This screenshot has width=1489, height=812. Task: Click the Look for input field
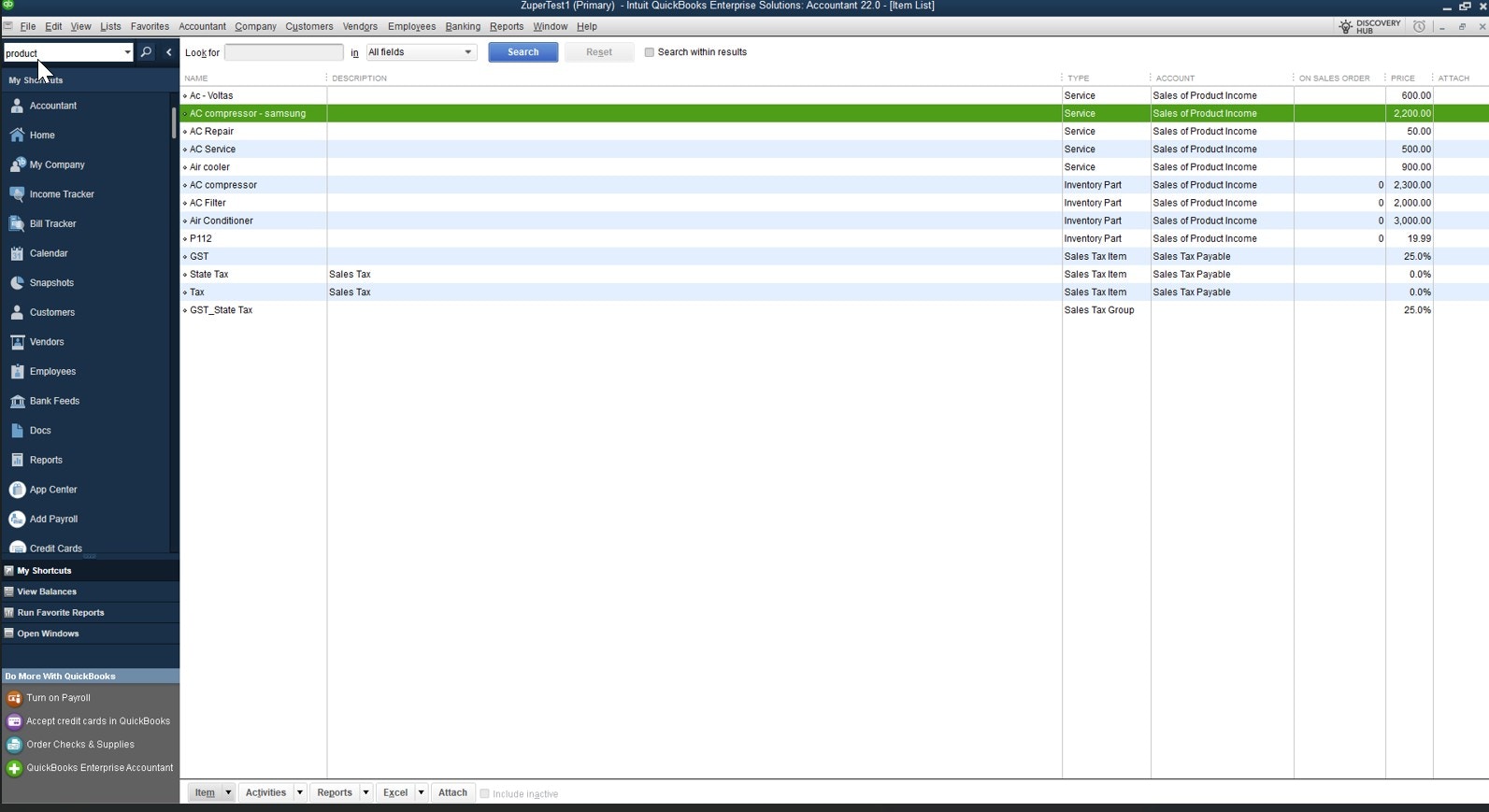[284, 52]
